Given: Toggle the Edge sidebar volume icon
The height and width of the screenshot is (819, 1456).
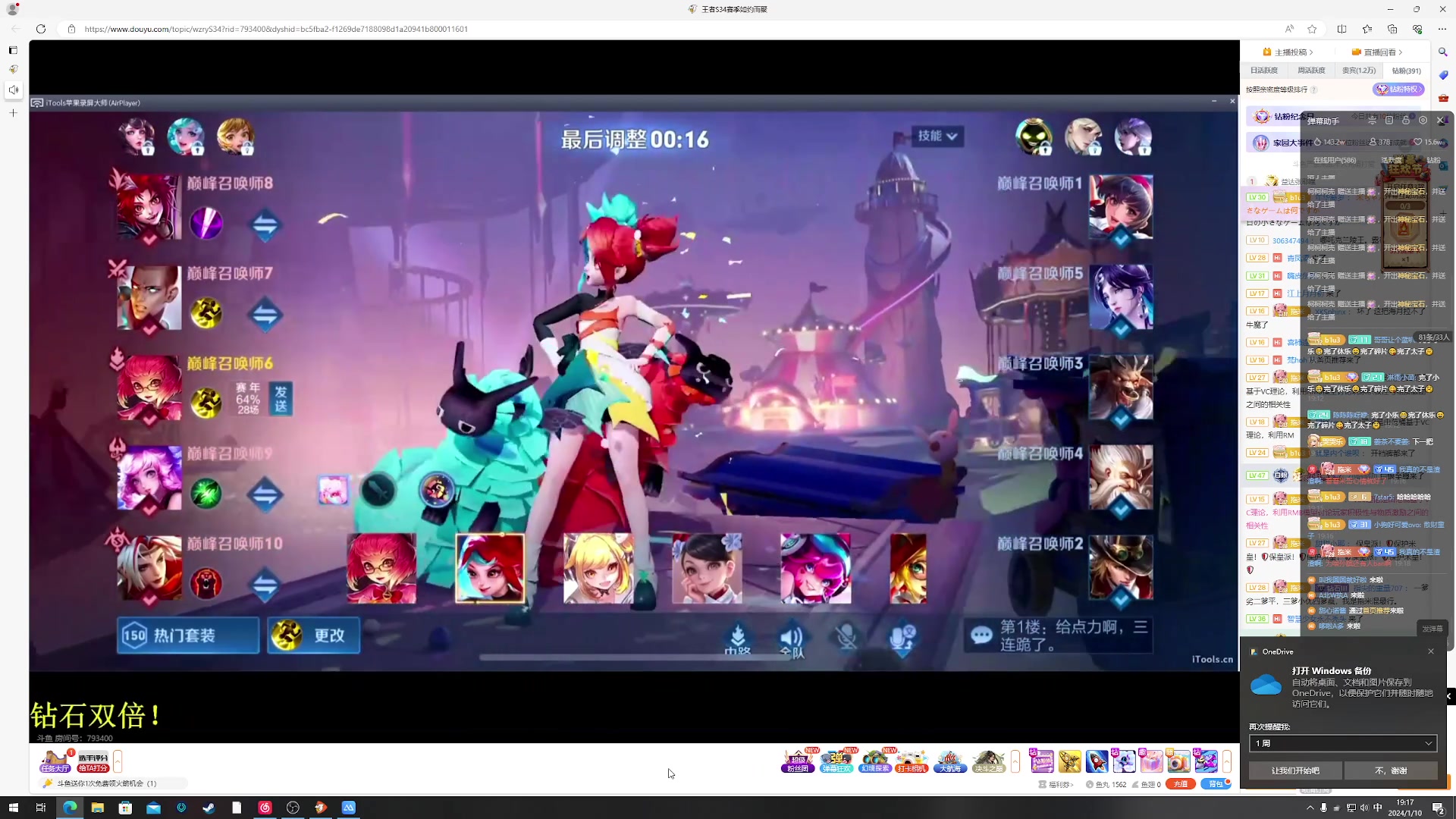Looking at the screenshot, I should coord(13,89).
